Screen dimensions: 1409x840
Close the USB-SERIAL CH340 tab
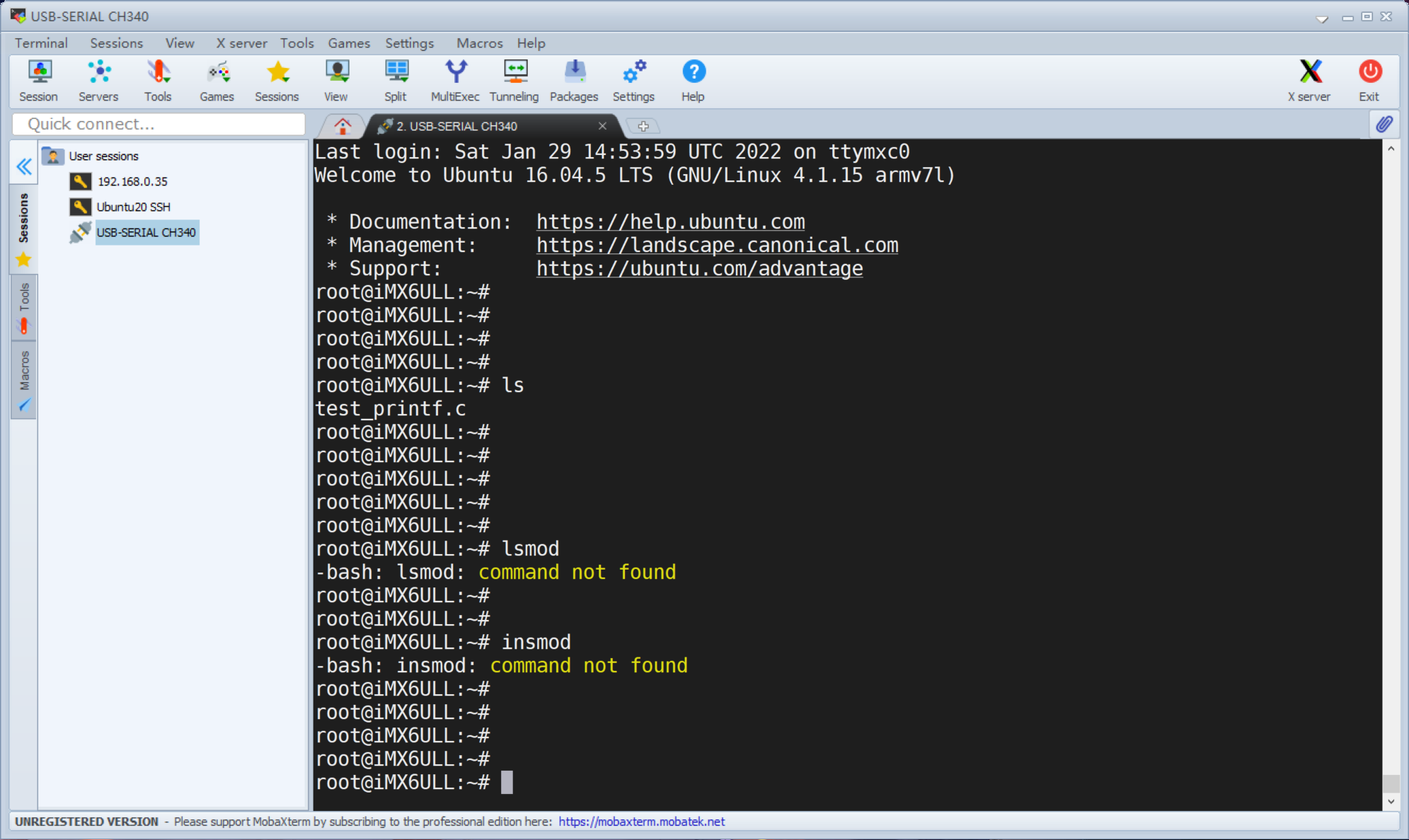click(x=602, y=126)
